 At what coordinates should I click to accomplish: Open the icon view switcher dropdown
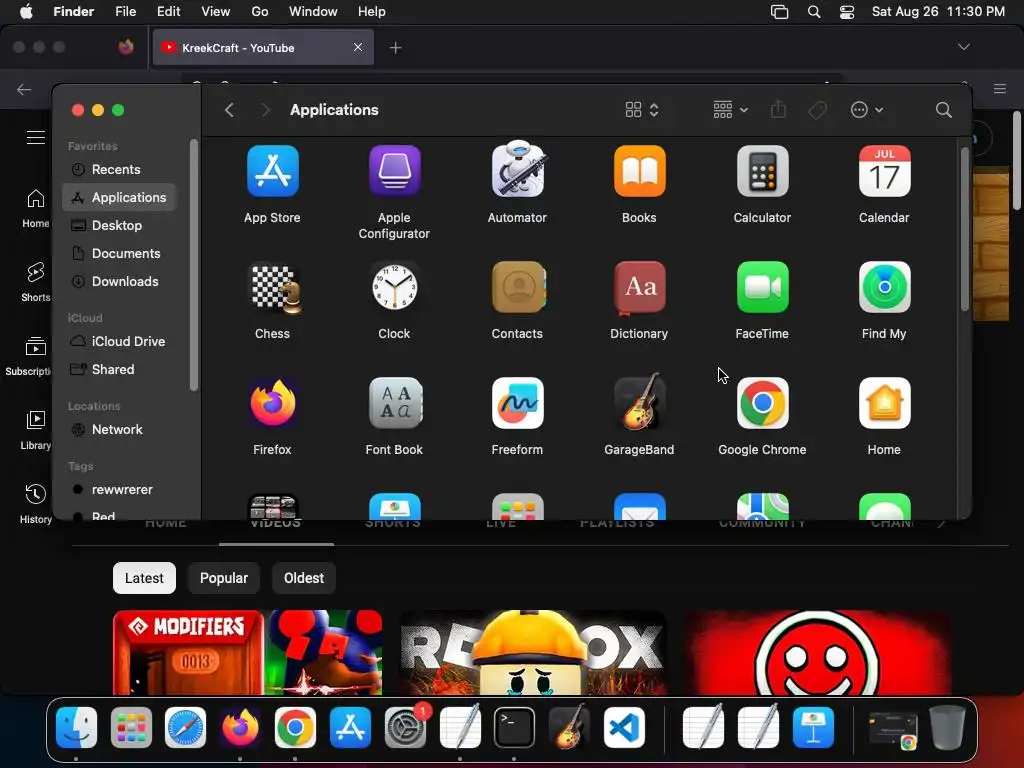point(642,110)
